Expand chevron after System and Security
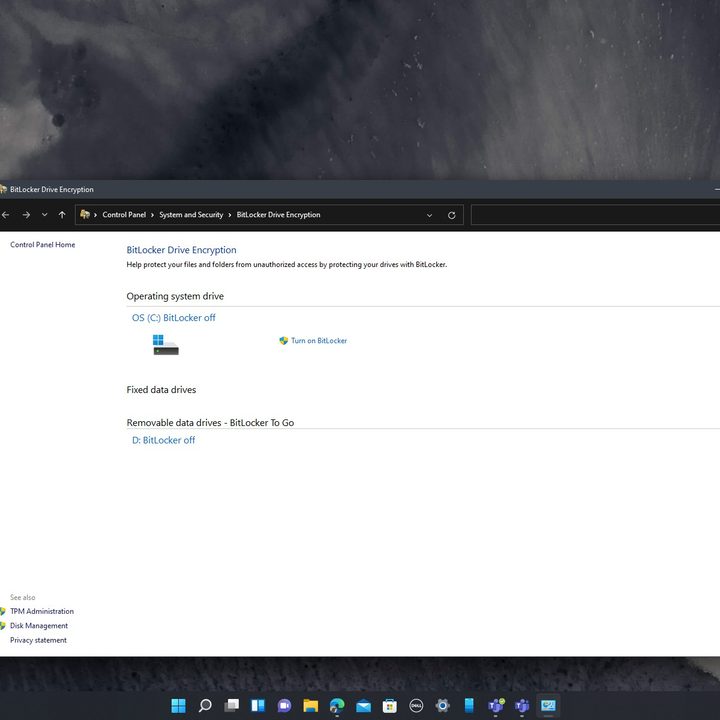The width and height of the screenshot is (720, 720). (x=230, y=215)
